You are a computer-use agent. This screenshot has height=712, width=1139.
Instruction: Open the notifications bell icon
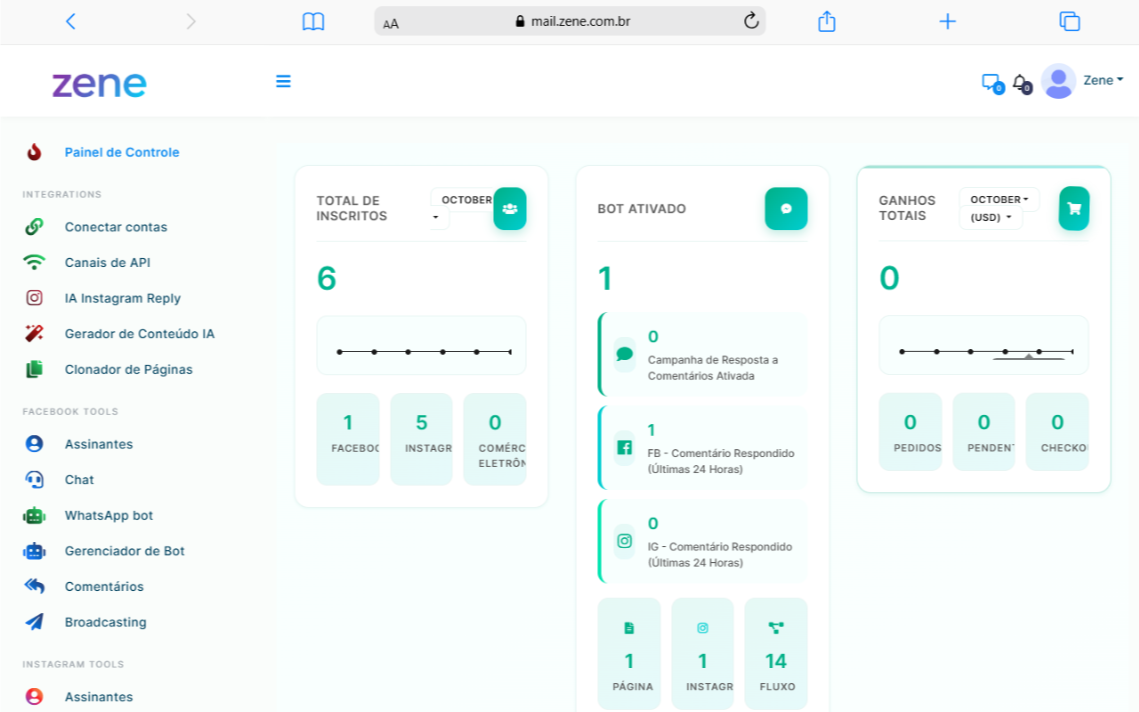click(1019, 82)
